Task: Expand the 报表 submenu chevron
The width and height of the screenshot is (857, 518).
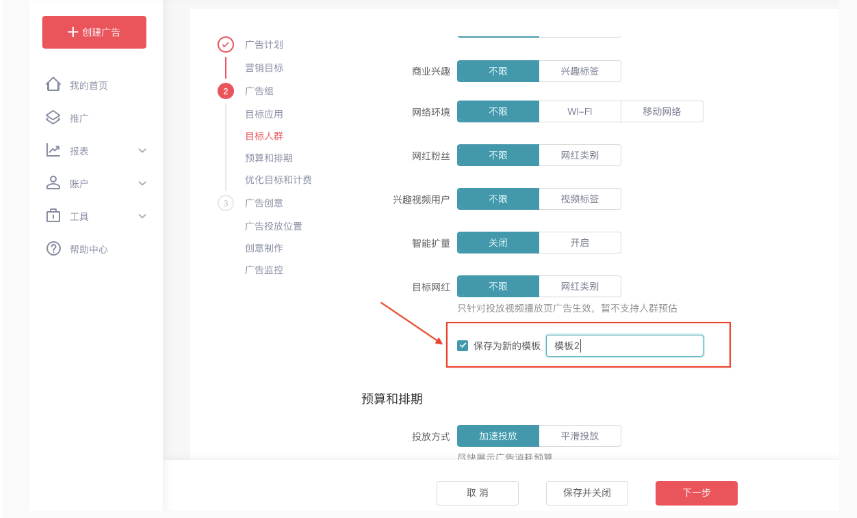Action: pos(142,151)
